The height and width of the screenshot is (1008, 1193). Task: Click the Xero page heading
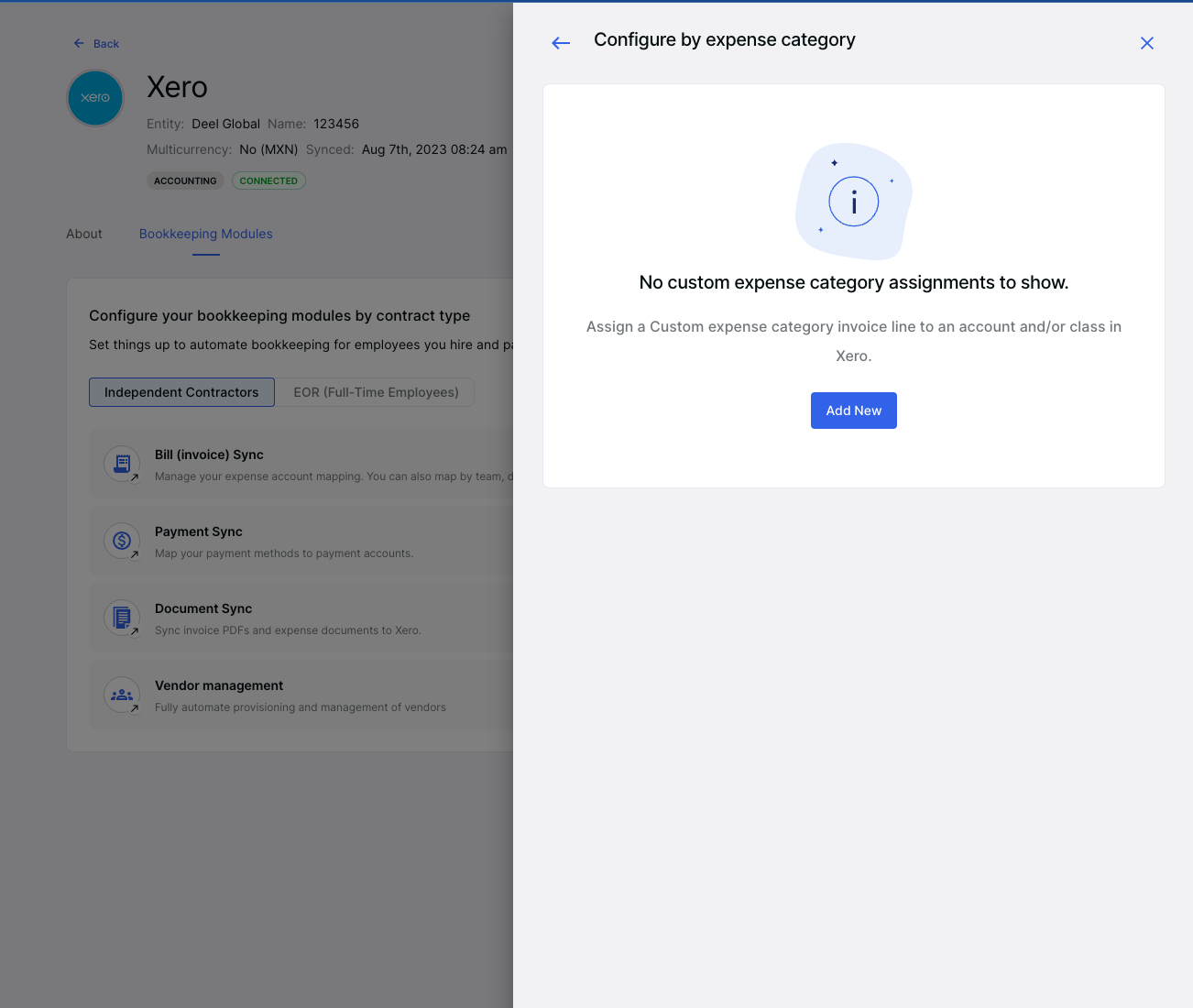click(x=177, y=87)
